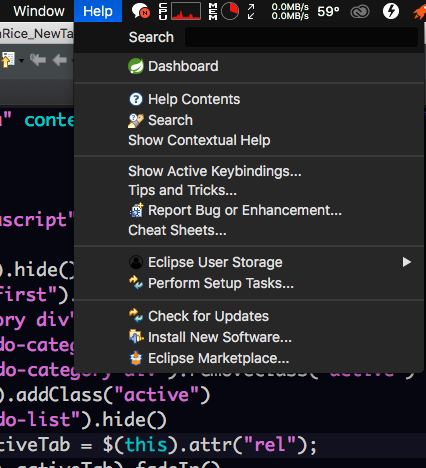Open the Eclipse User Storage entry
This screenshot has height=468, width=426.
249,262
